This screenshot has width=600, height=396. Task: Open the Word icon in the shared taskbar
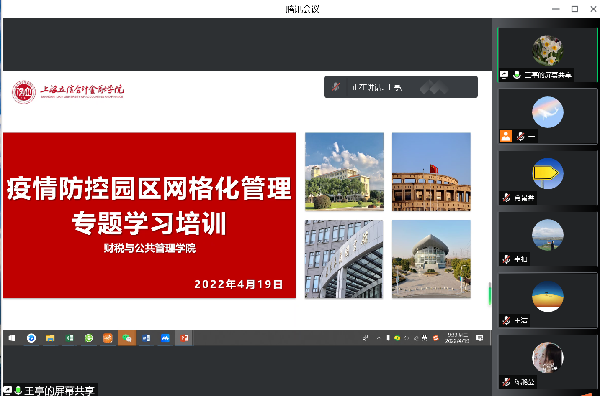click(x=146, y=338)
